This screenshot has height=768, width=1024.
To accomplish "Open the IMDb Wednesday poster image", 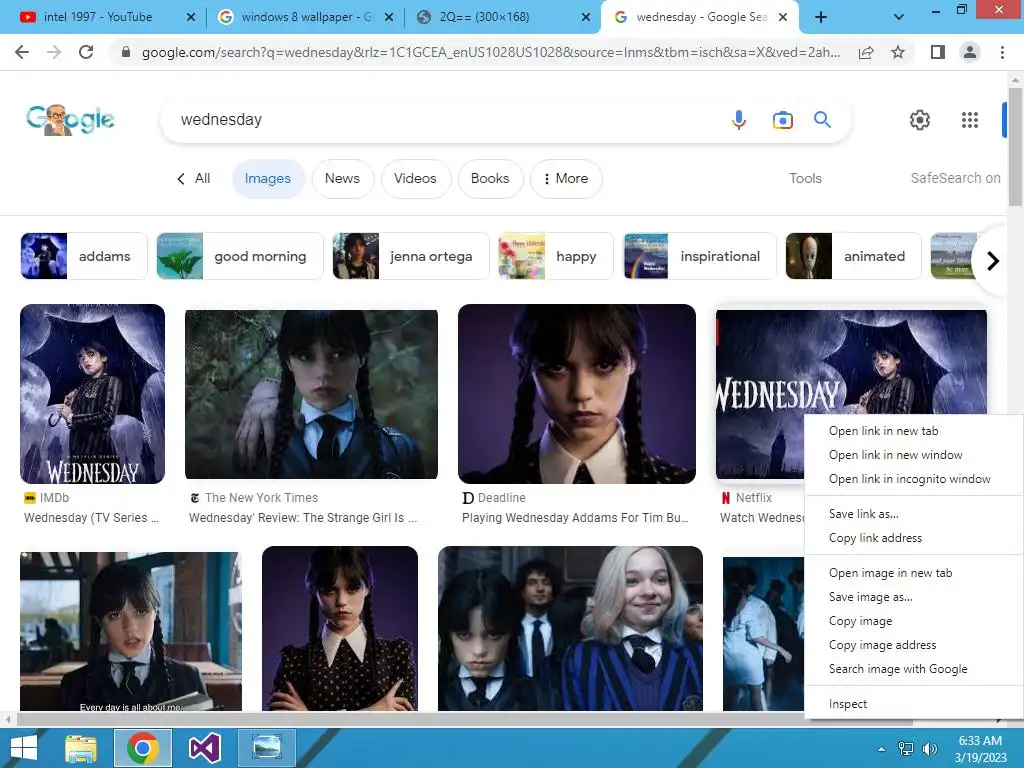I will (x=93, y=394).
